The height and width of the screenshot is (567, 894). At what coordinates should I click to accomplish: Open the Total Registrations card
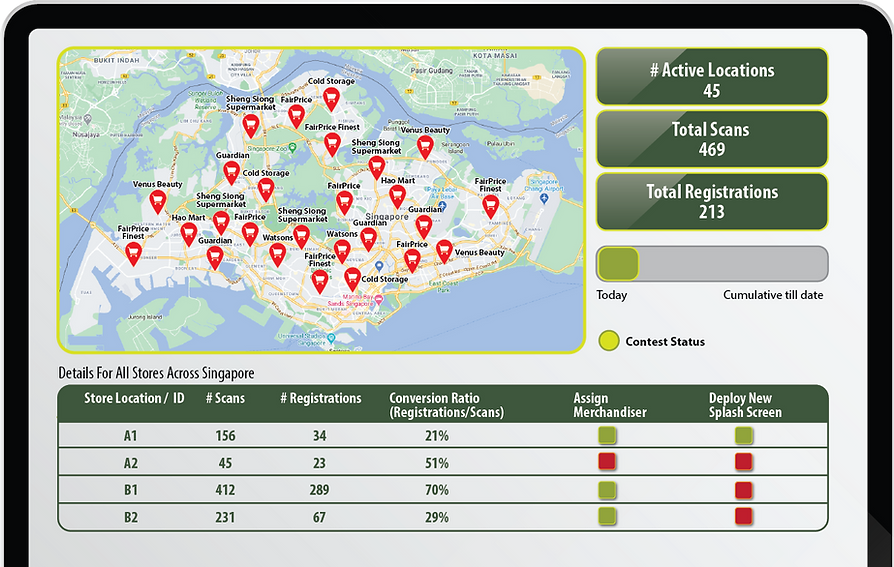[x=712, y=202]
